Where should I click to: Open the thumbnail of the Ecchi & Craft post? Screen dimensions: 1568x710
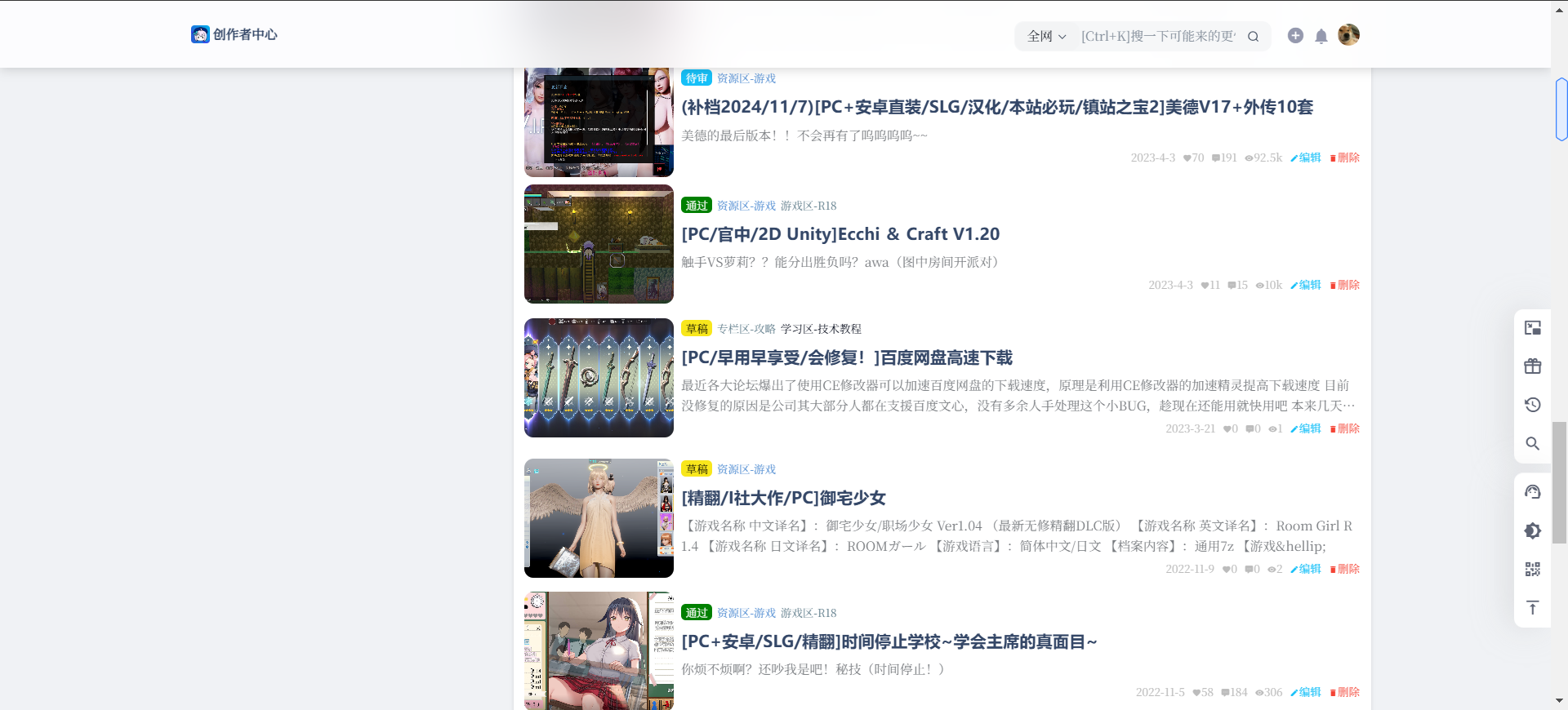pos(599,244)
